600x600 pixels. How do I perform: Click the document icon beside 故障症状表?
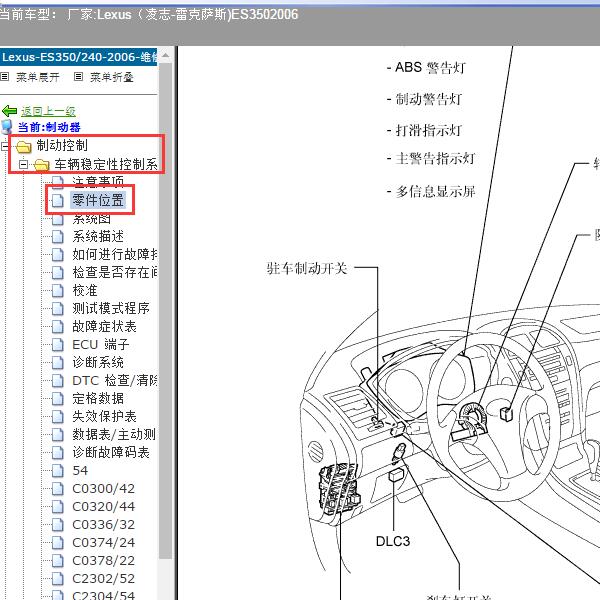tap(58, 327)
